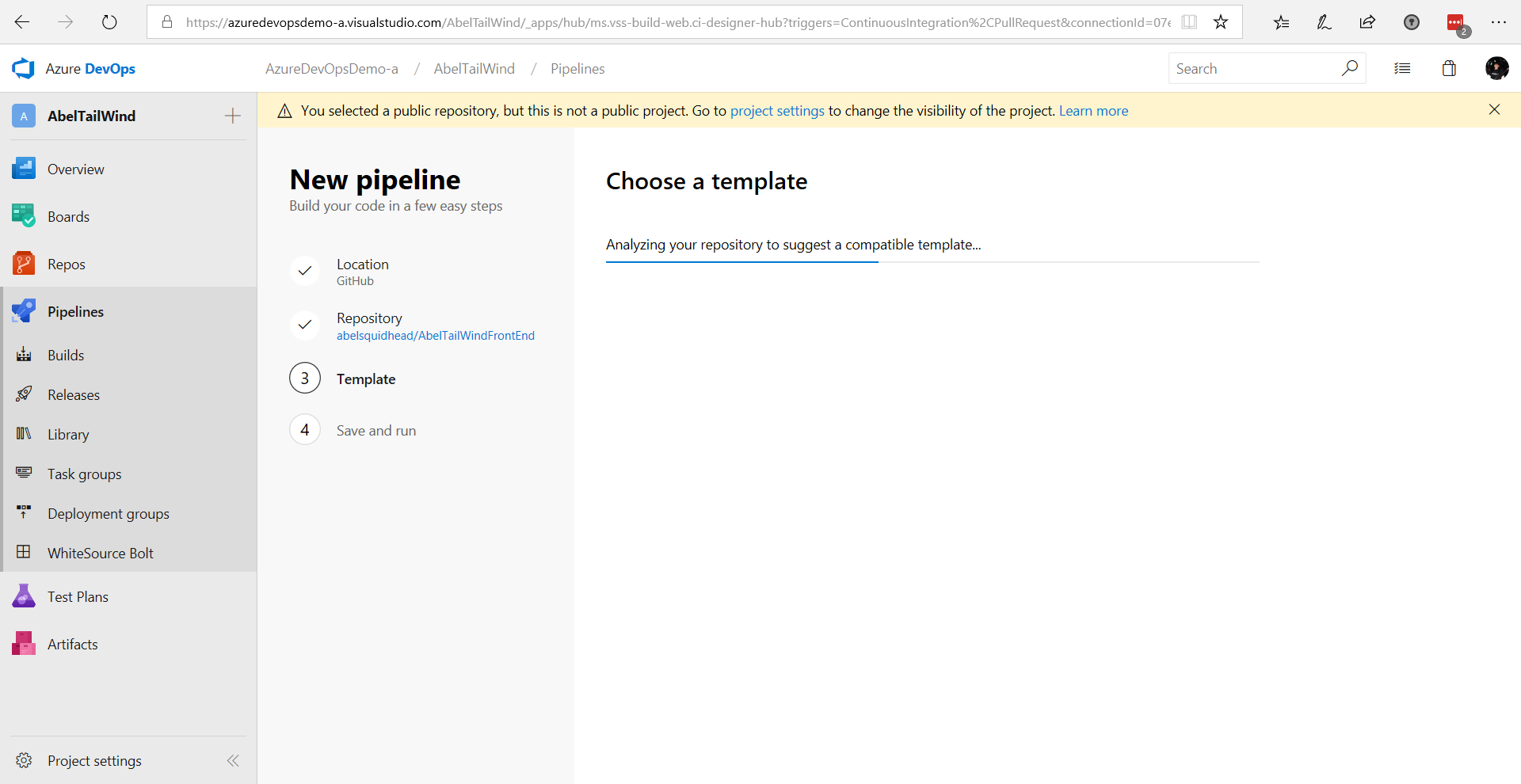Open Artifacts in the sidebar
The image size is (1521, 784).
pyautogui.click(x=128, y=644)
